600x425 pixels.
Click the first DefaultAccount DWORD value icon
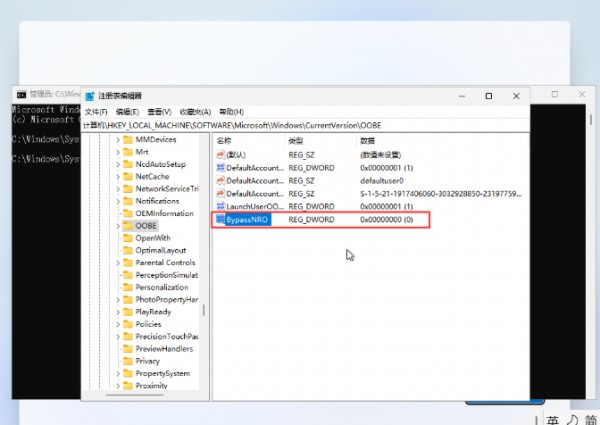(220, 168)
